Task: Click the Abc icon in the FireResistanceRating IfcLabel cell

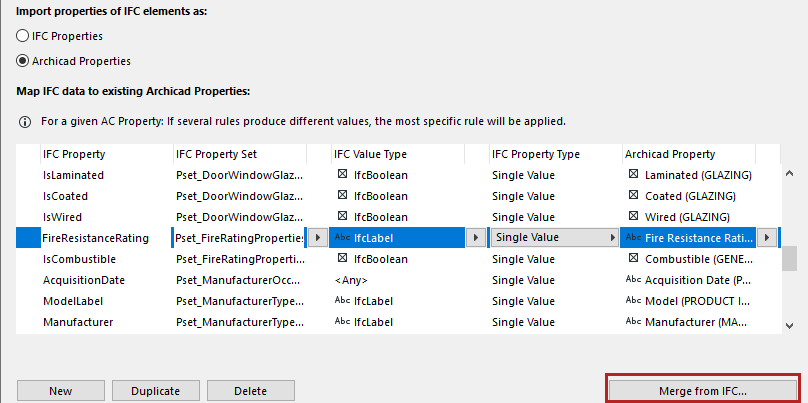Action: point(342,238)
